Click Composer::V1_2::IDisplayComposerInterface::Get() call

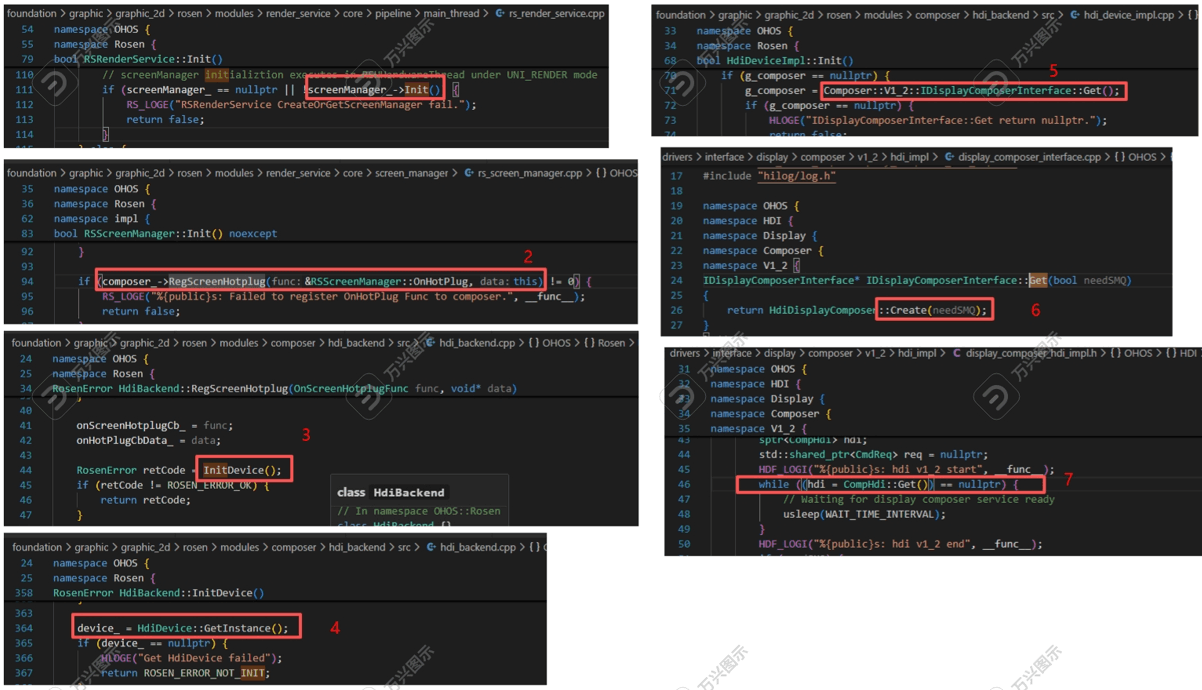pyautogui.click(x=973, y=91)
